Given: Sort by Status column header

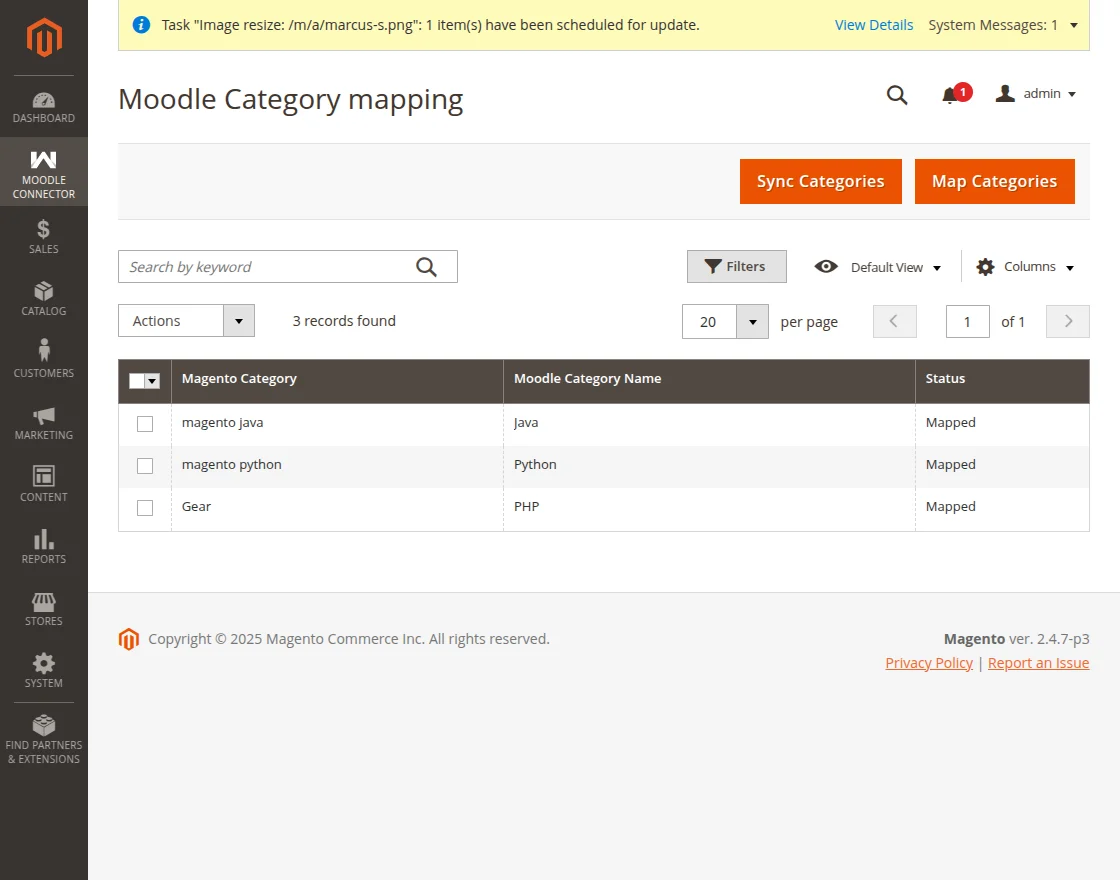Looking at the screenshot, I should [x=1002, y=379].
